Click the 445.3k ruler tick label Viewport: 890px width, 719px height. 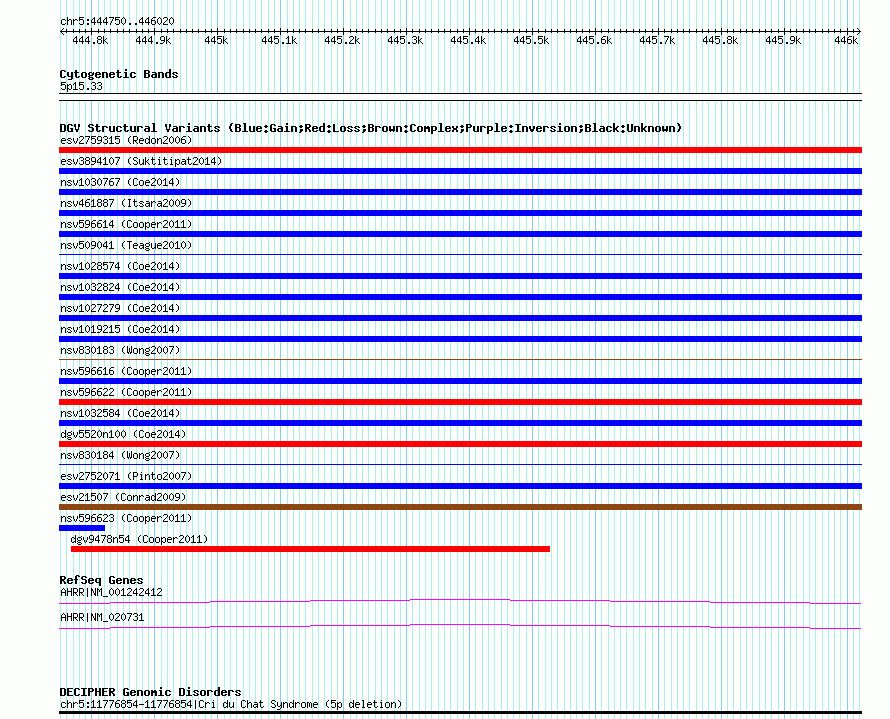point(405,40)
